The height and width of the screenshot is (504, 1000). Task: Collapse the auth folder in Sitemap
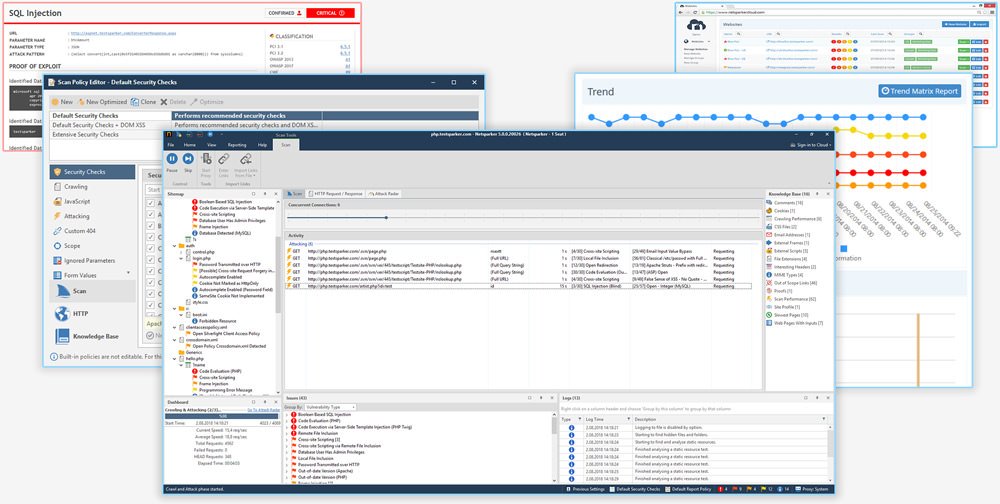coord(175,245)
